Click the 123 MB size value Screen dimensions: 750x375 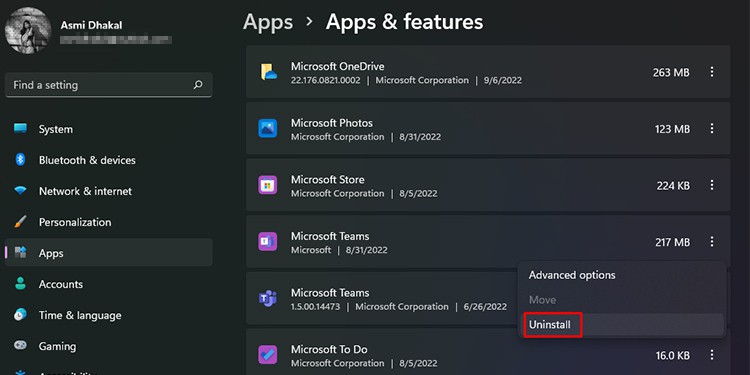point(672,129)
